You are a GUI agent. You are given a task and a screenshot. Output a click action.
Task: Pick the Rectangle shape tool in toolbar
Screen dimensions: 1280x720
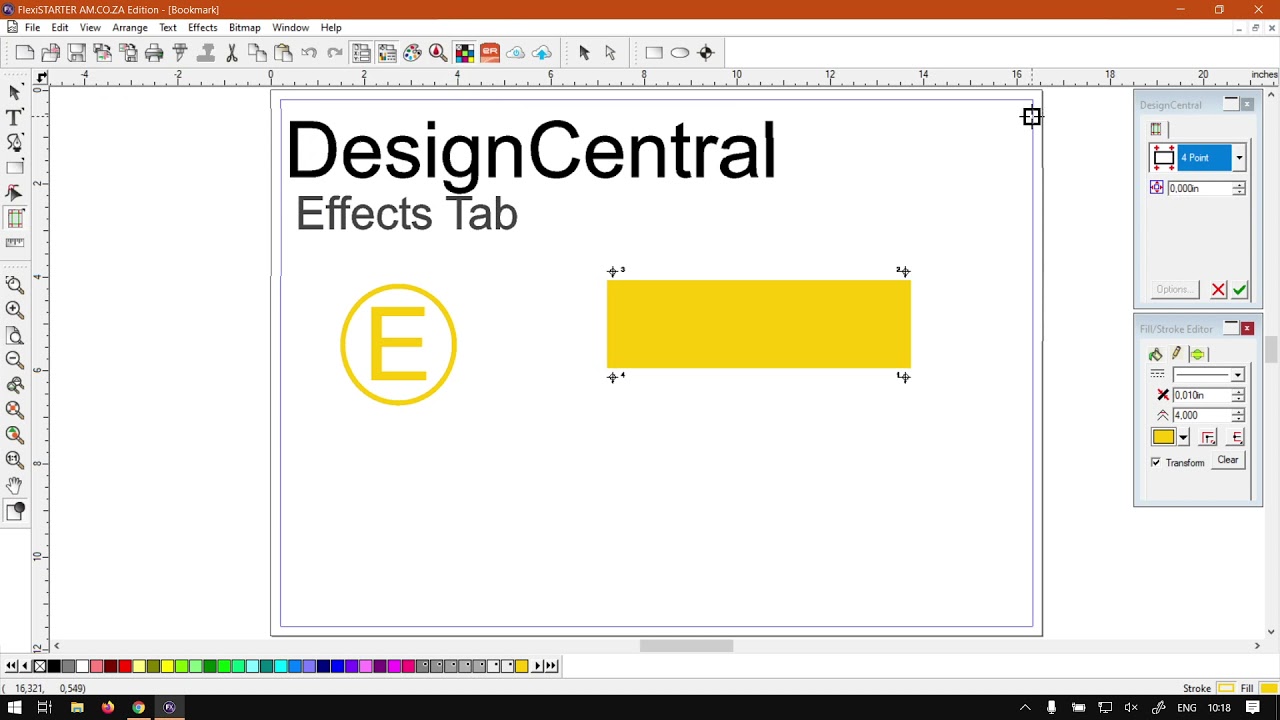(x=654, y=53)
